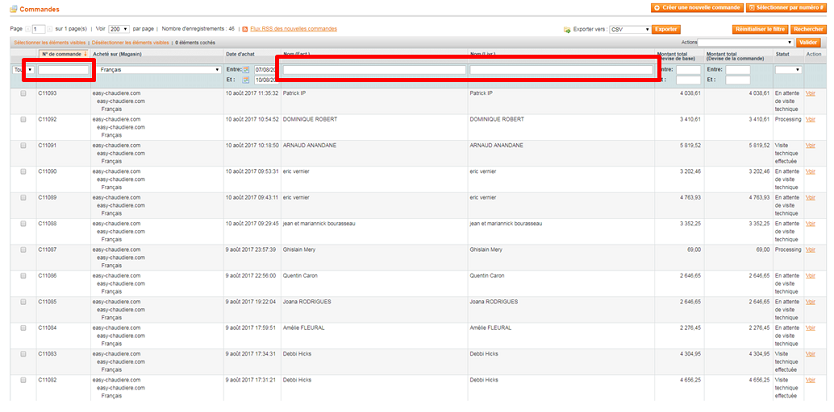Open the 'Entre' purchase date calendar icon
Image resolution: width=834 pixels, height=412 pixels.
247,70
